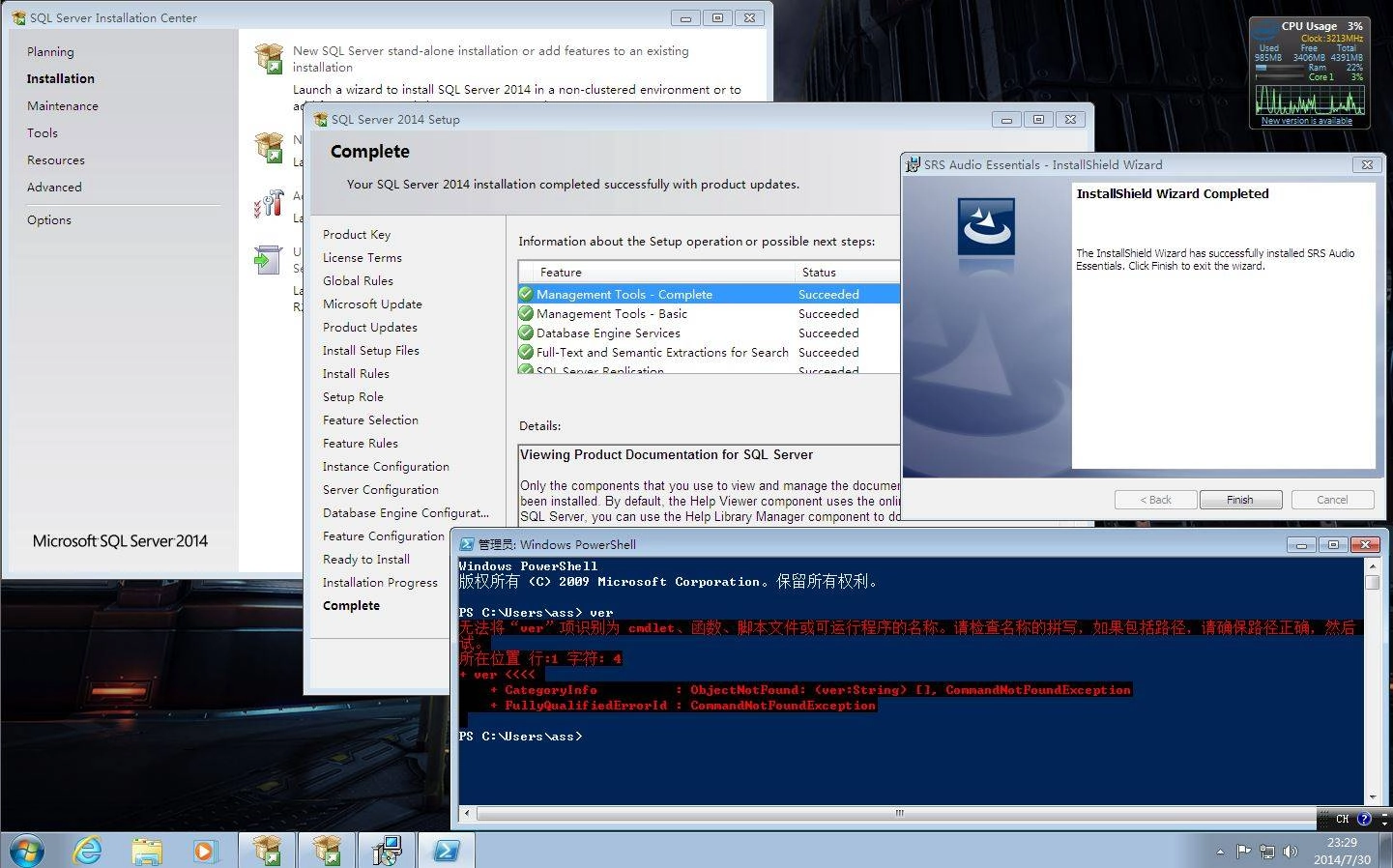Switch to first SQL Server setup taskbar icon
The width and height of the screenshot is (1393, 868).
(x=268, y=851)
